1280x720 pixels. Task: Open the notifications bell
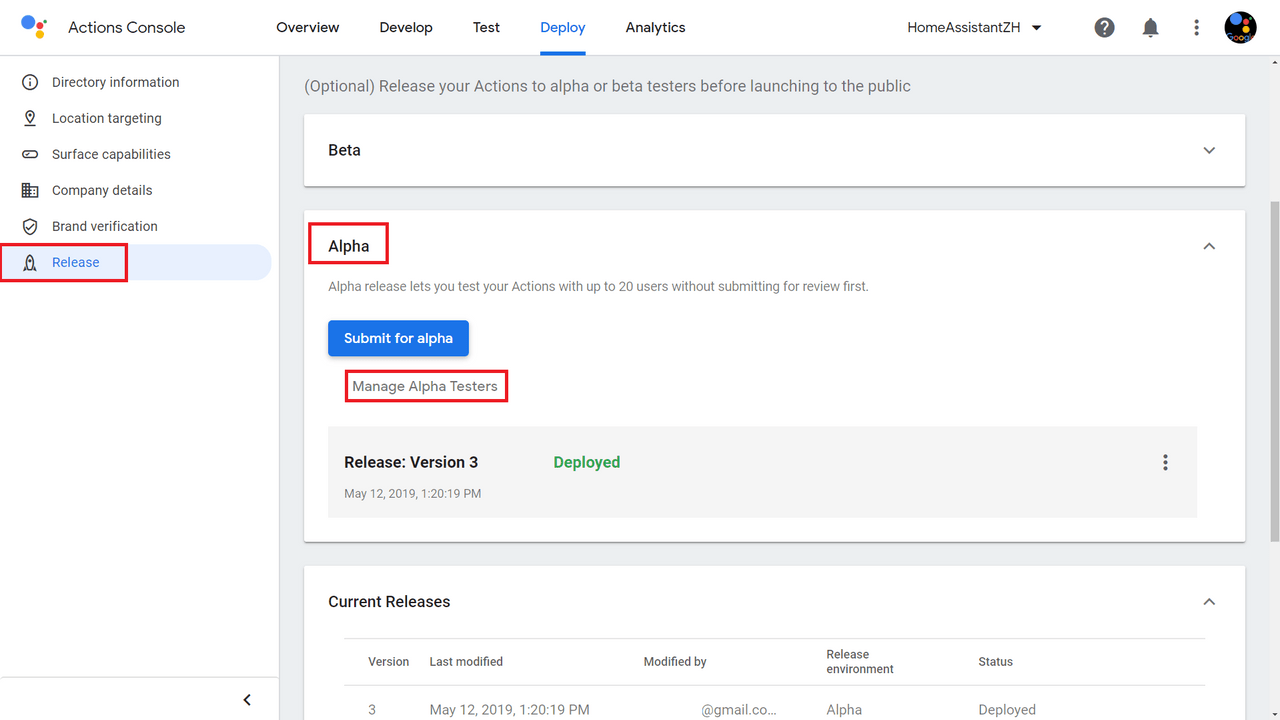coord(1150,28)
